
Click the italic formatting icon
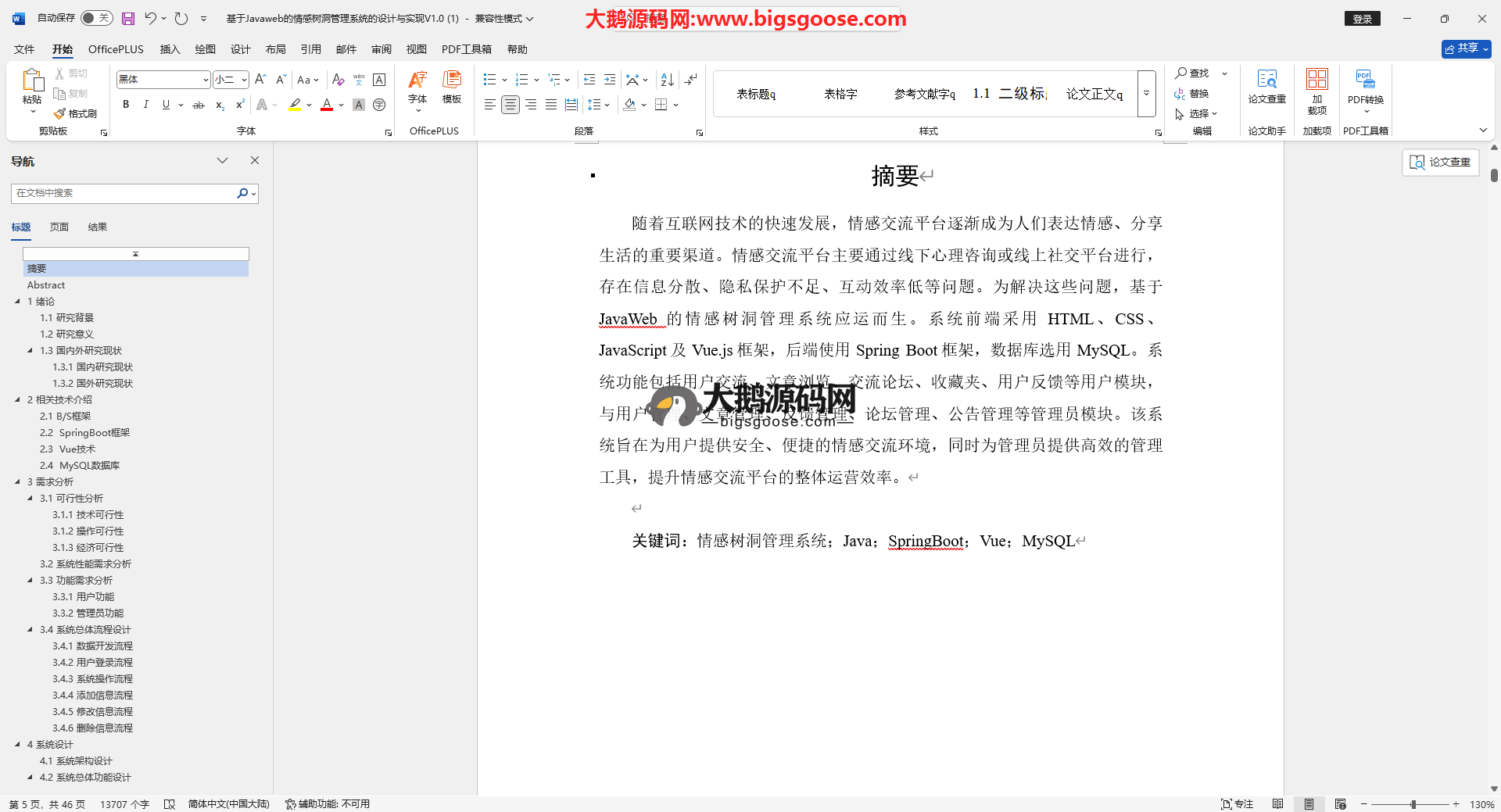(x=145, y=105)
